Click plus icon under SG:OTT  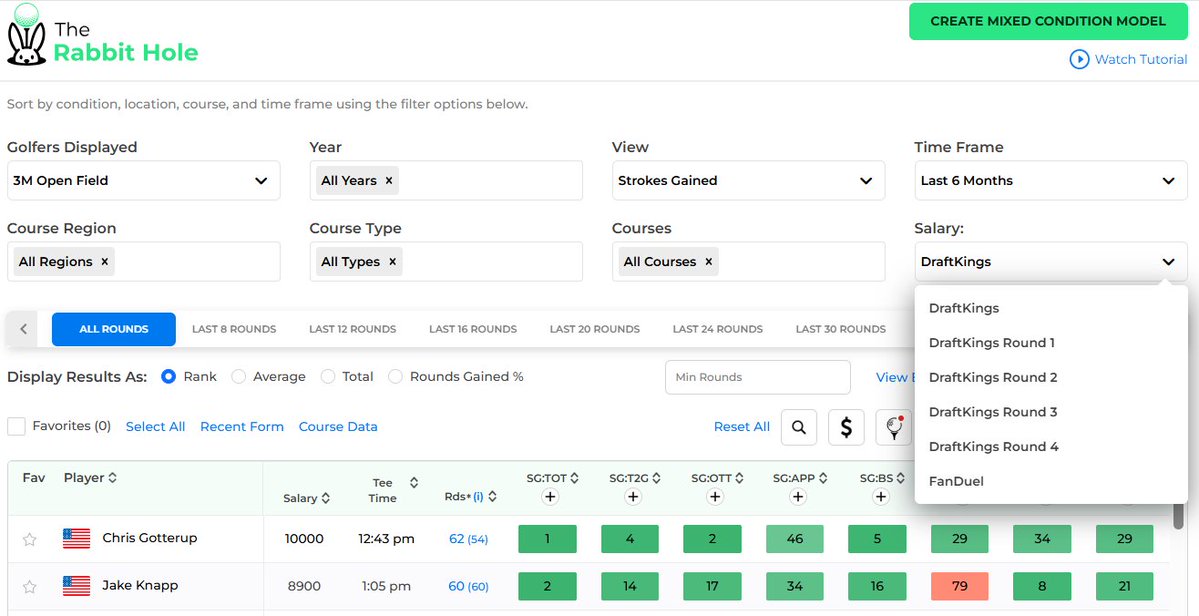[x=715, y=497]
